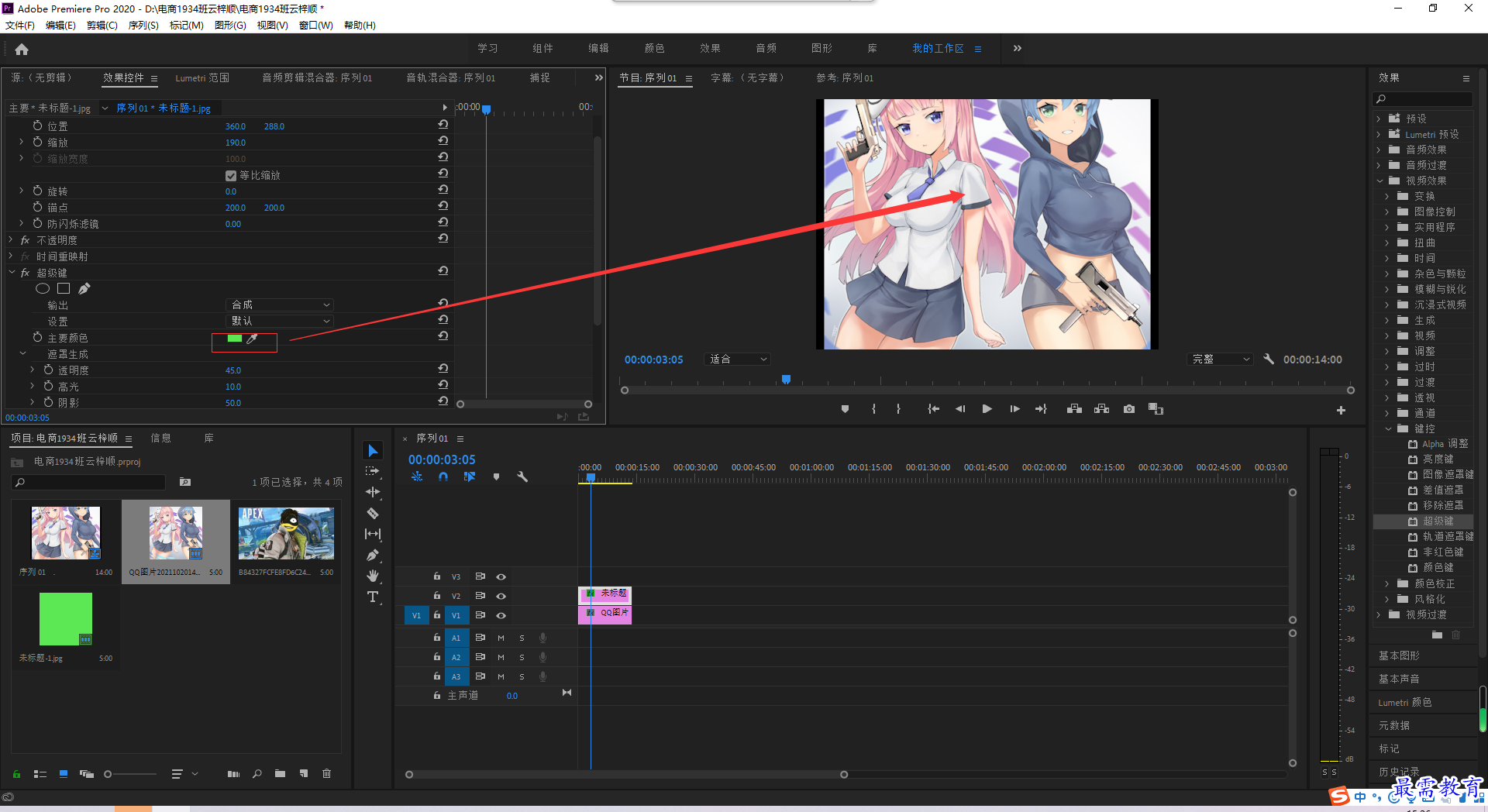The height and width of the screenshot is (812, 1488).
Task: Click main color green swatch
Action: pos(235,339)
